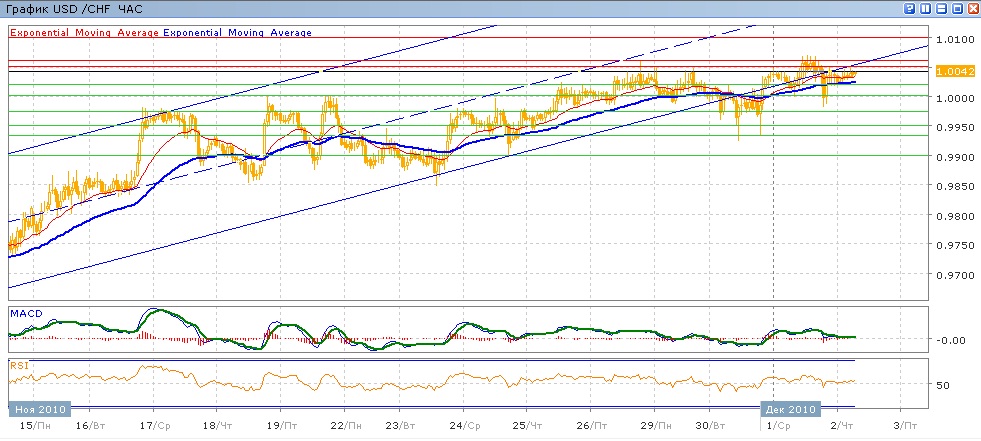Select the RSI indicator label
Screen dimensions: 981x441
pos(19,365)
